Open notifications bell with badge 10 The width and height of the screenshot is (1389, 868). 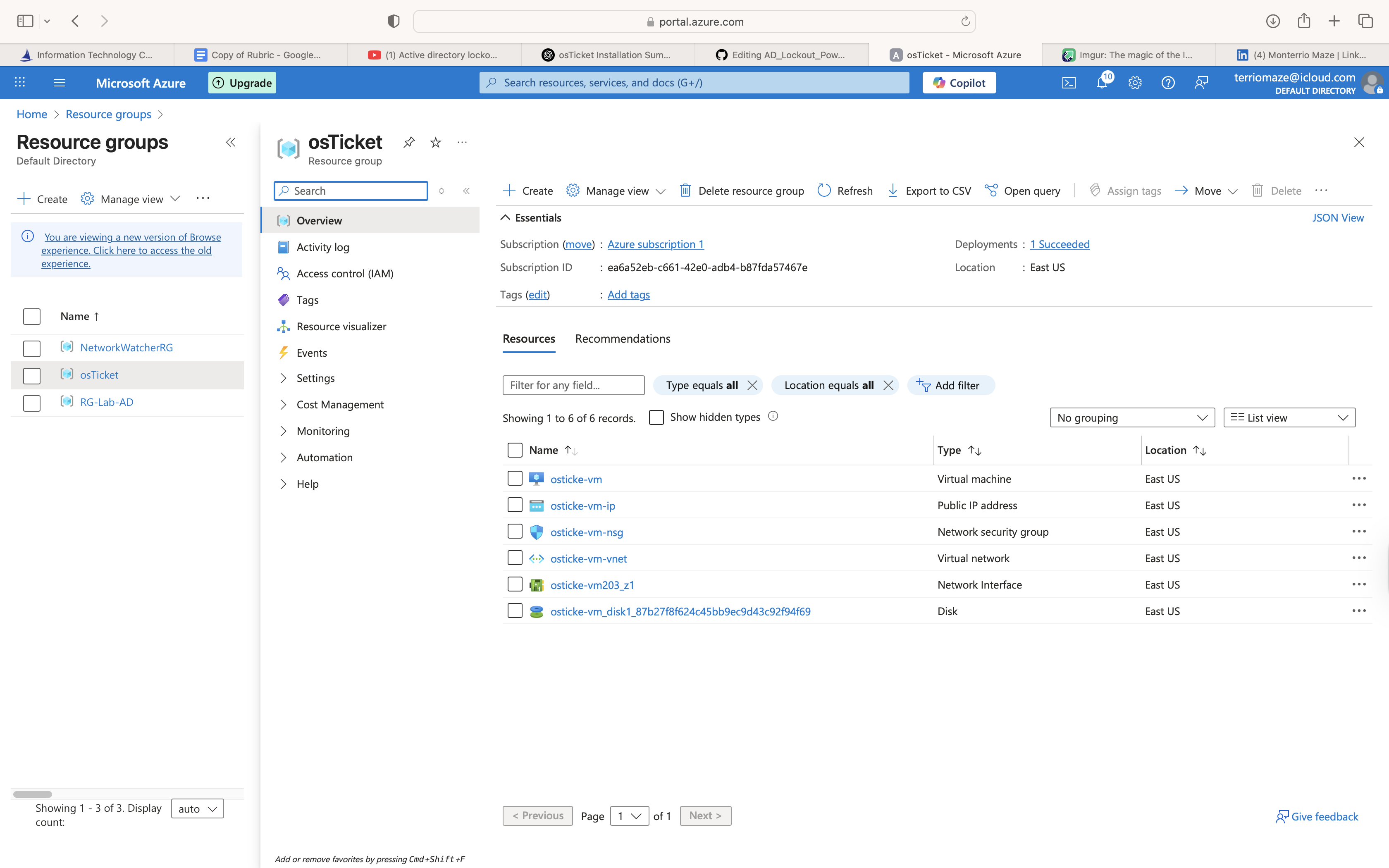(1103, 81)
